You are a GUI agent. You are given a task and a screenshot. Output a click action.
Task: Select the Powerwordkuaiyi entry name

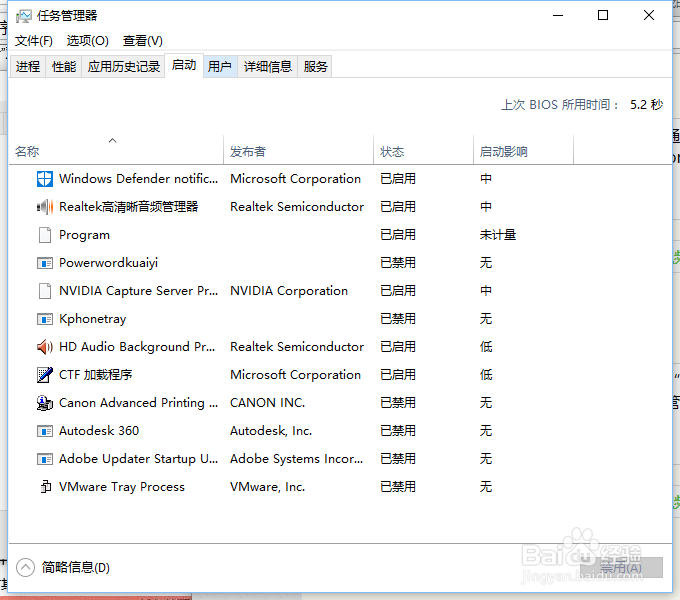[108, 263]
